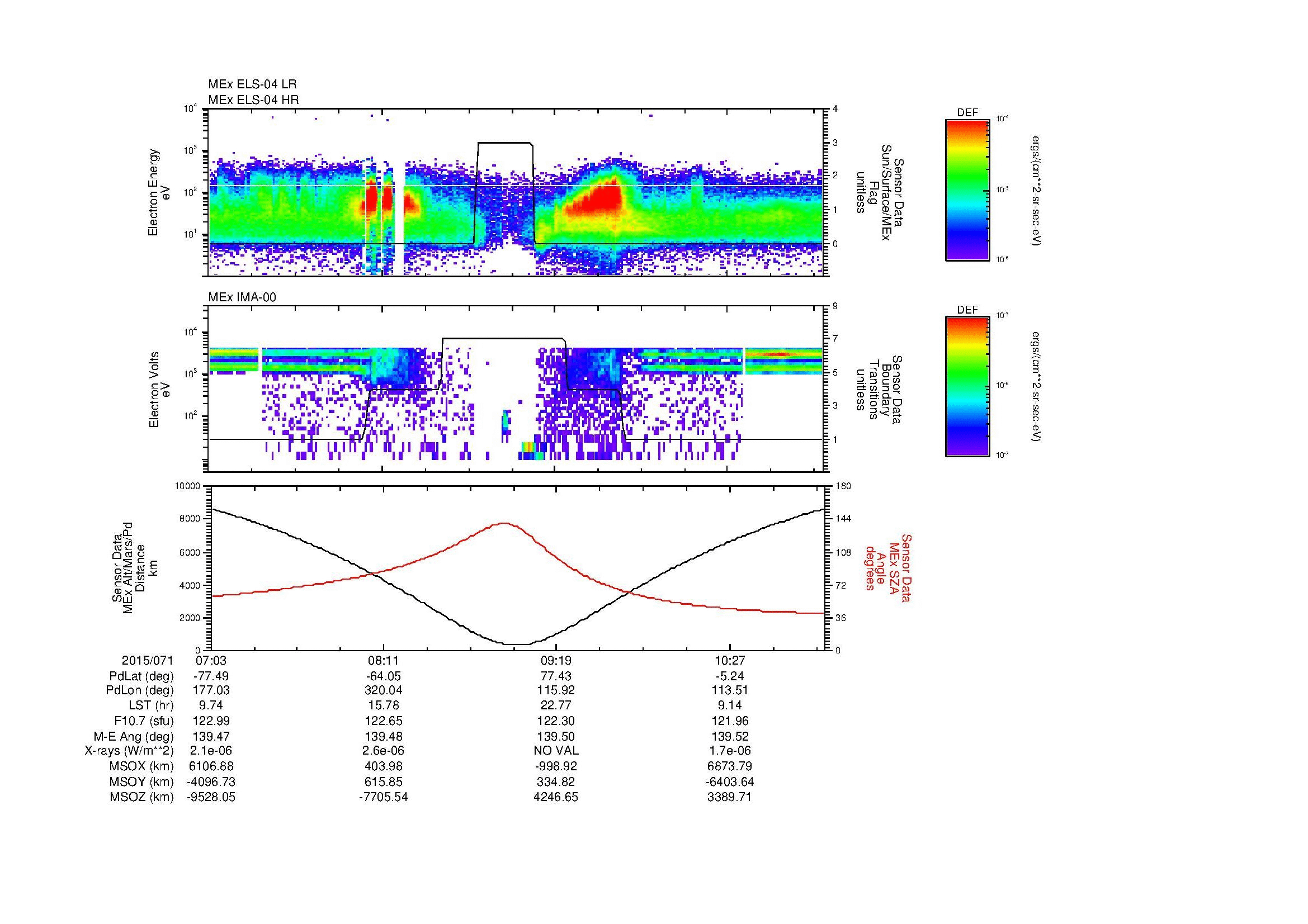
Task: Click the lower color bar units label
Action: click(1036, 387)
